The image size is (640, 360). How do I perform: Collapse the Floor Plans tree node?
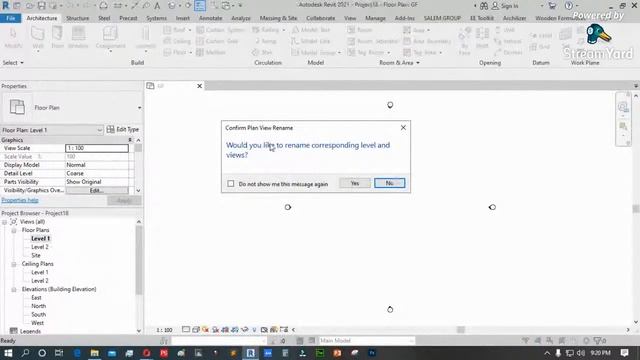[x=14, y=231]
